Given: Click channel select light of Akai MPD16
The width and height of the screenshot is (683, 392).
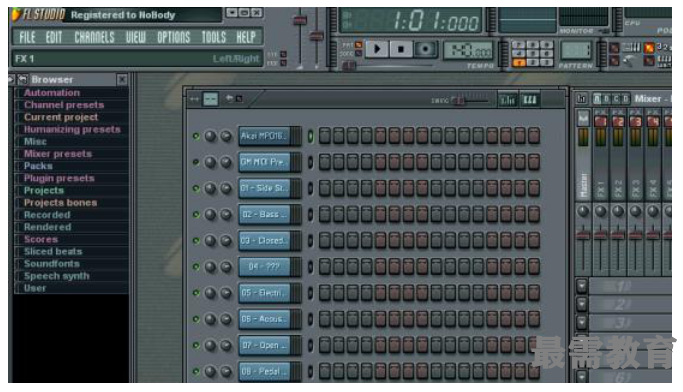Looking at the screenshot, I should (311, 136).
